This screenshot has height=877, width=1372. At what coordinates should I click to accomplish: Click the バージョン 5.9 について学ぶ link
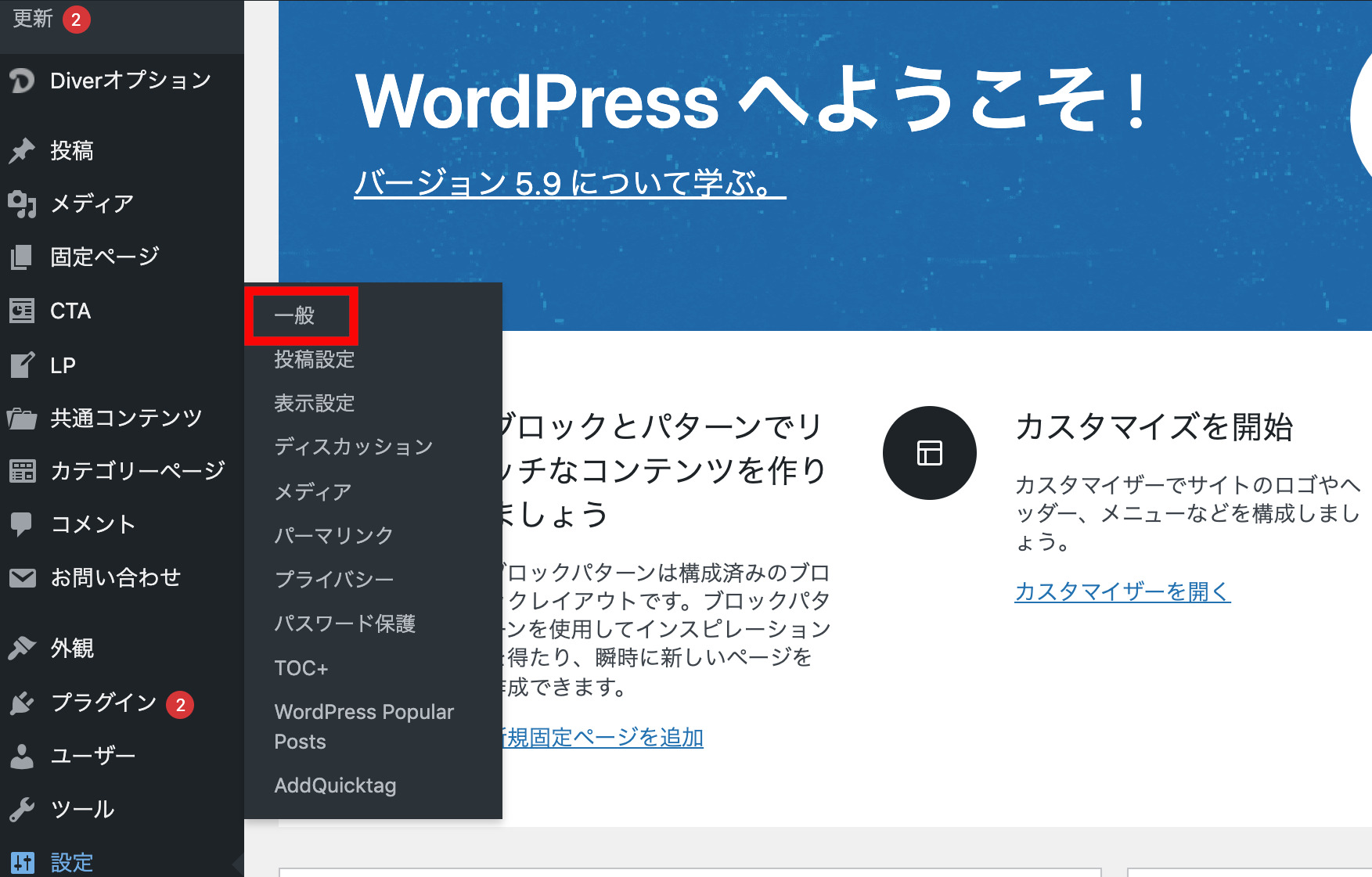tap(569, 184)
